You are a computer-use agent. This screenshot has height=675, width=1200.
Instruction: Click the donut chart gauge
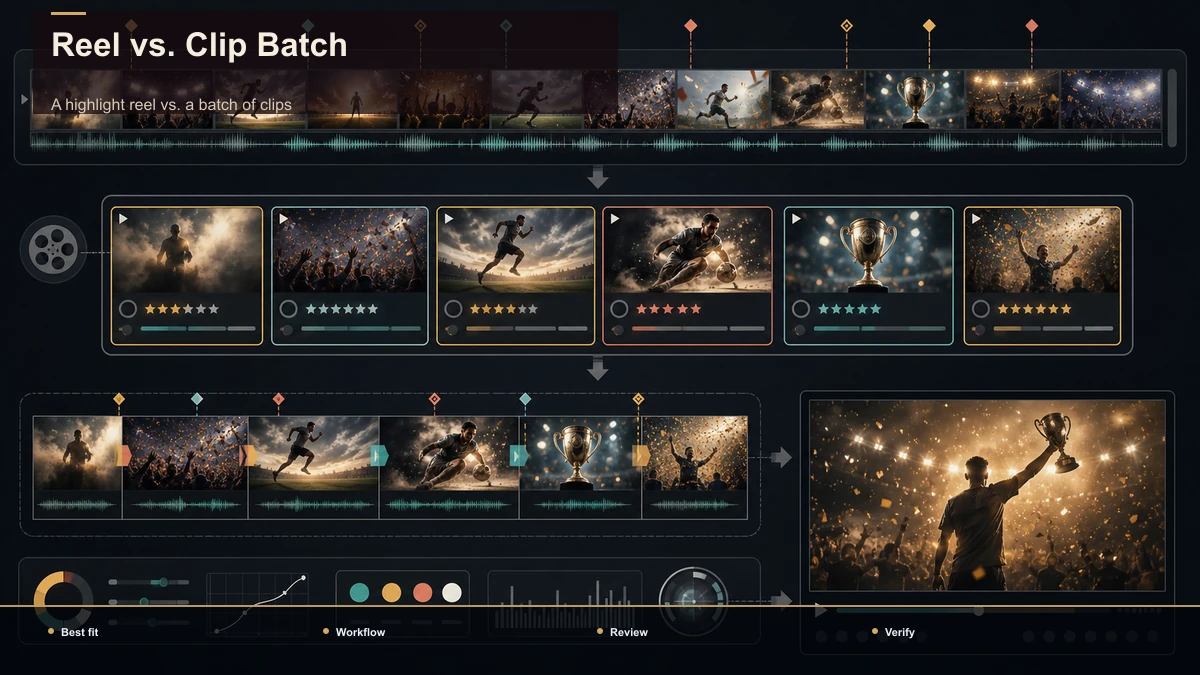pos(64,600)
